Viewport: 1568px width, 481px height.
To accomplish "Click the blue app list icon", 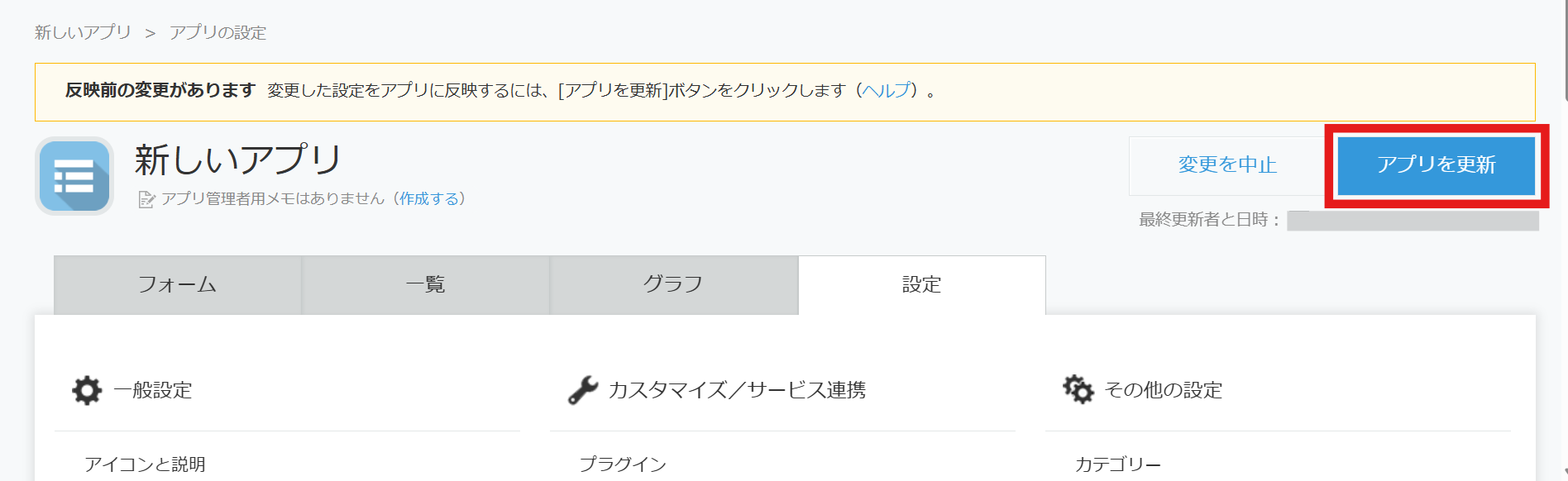I will coord(74,176).
